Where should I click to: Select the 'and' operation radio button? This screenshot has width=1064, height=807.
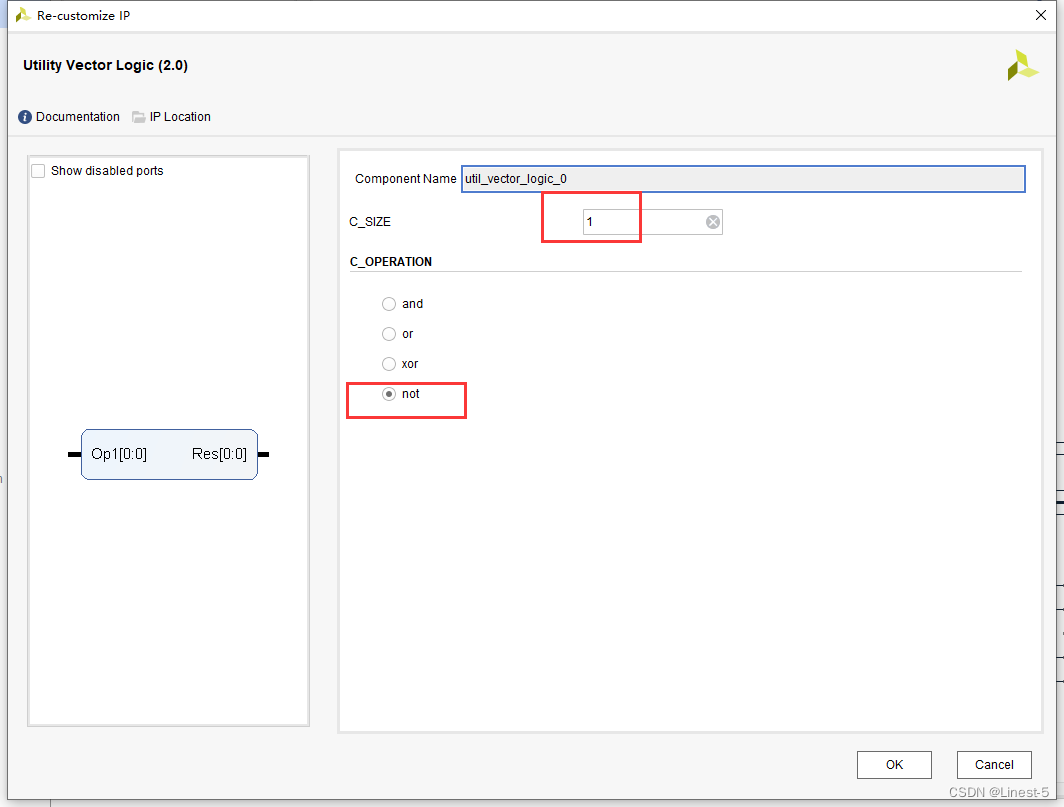pyautogui.click(x=389, y=304)
